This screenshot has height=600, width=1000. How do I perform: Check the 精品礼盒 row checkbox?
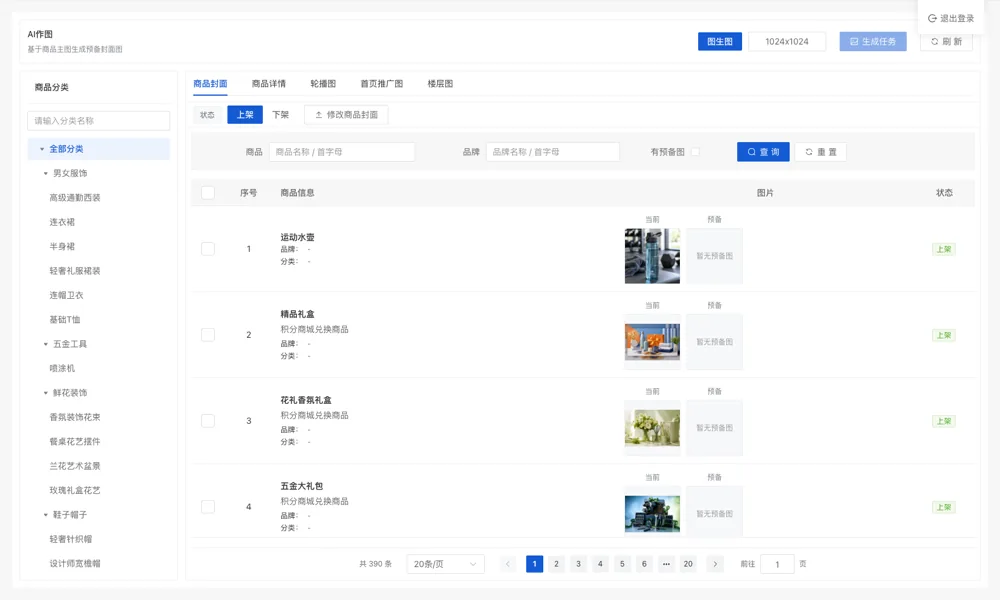click(x=208, y=335)
